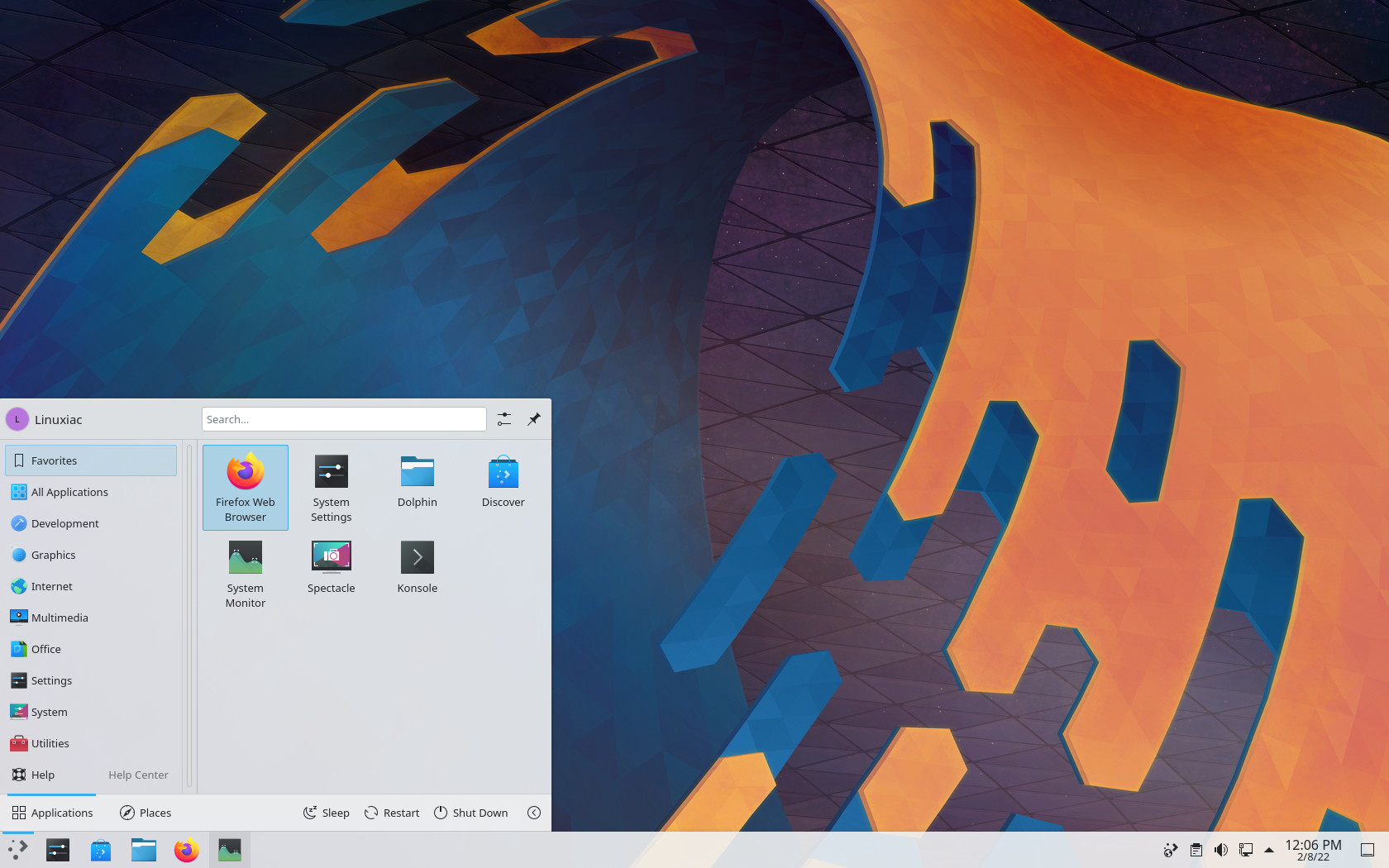The height and width of the screenshot is (868, 1389).
Task: Open System Settings from favorites grid
Action: pos(332,488)
